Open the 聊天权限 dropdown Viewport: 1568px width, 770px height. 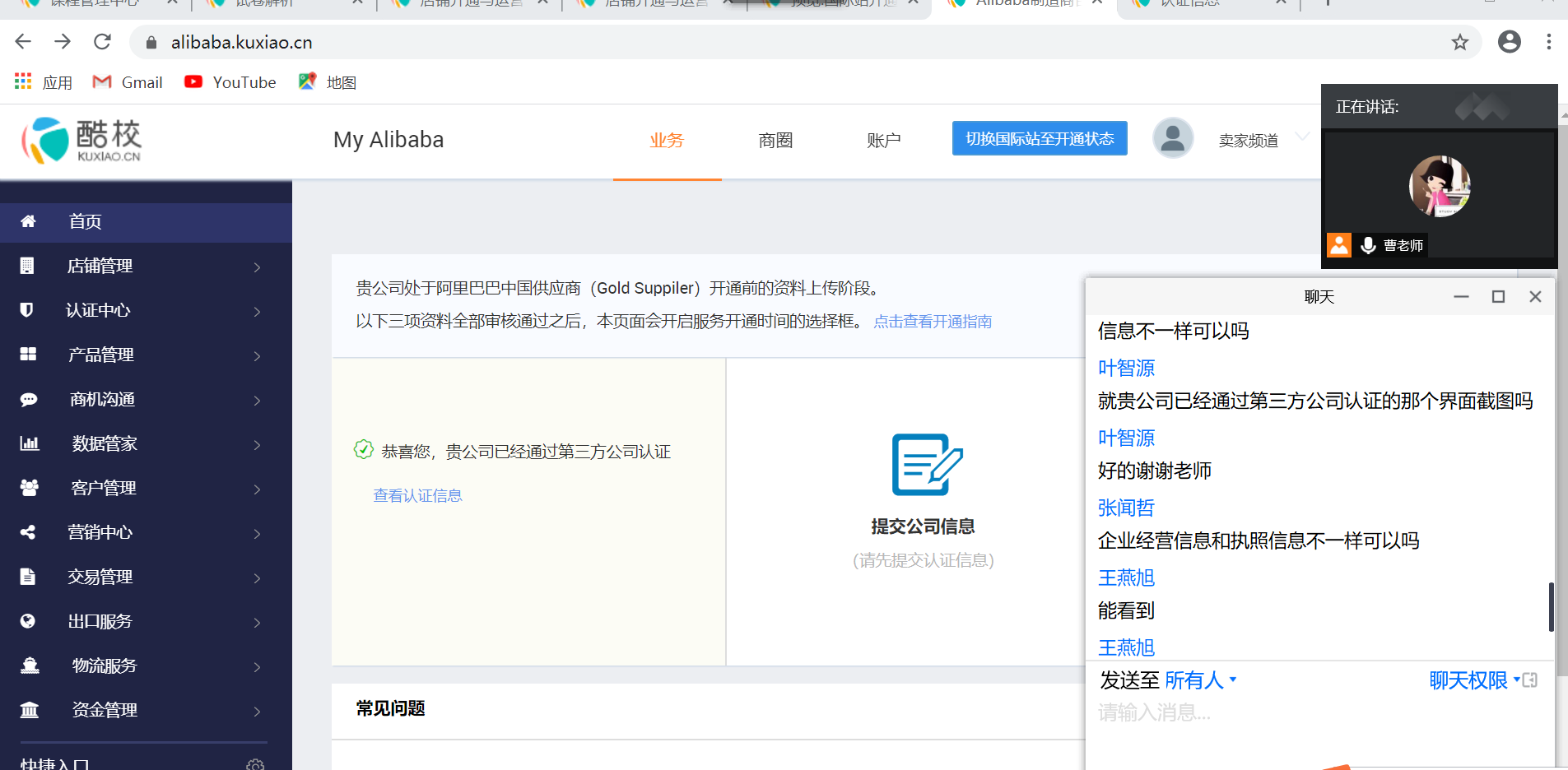click(x=1473, y=680)
